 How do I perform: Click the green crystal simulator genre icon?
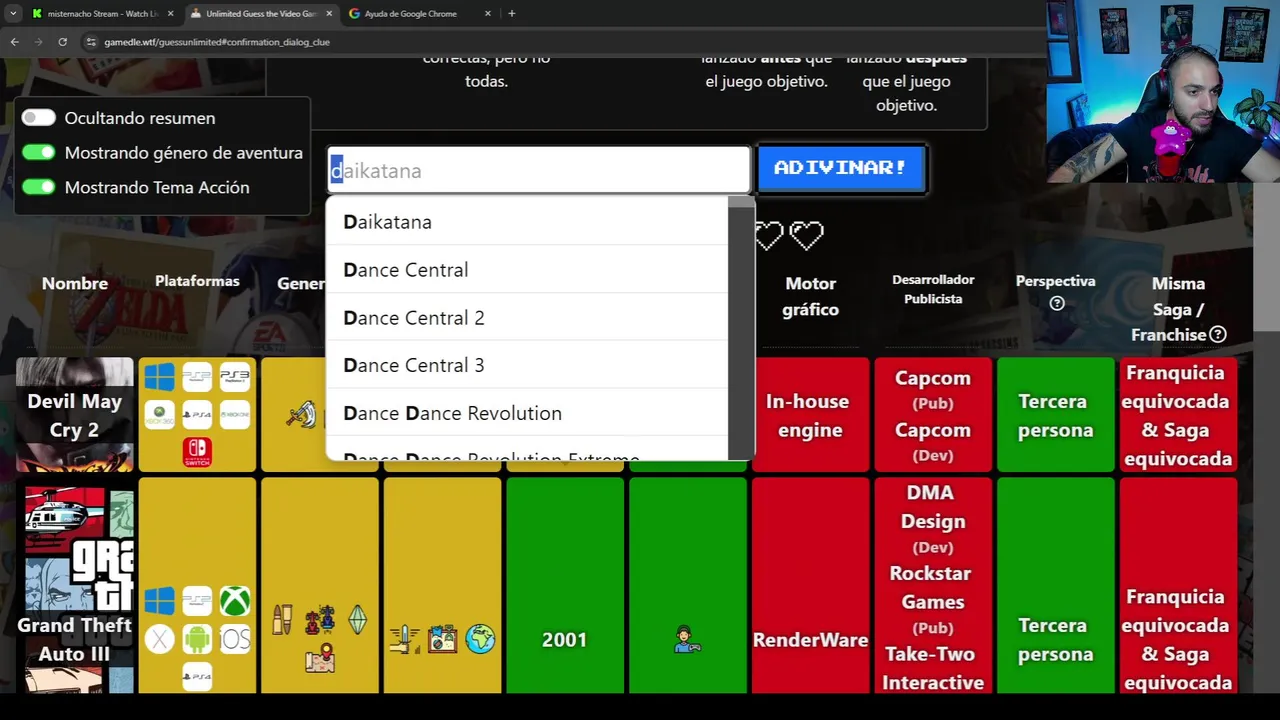[357, 620]
